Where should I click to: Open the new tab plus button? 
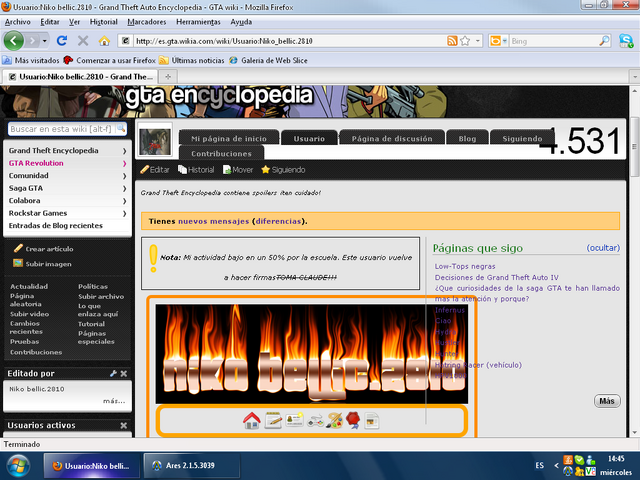[168, 76]
